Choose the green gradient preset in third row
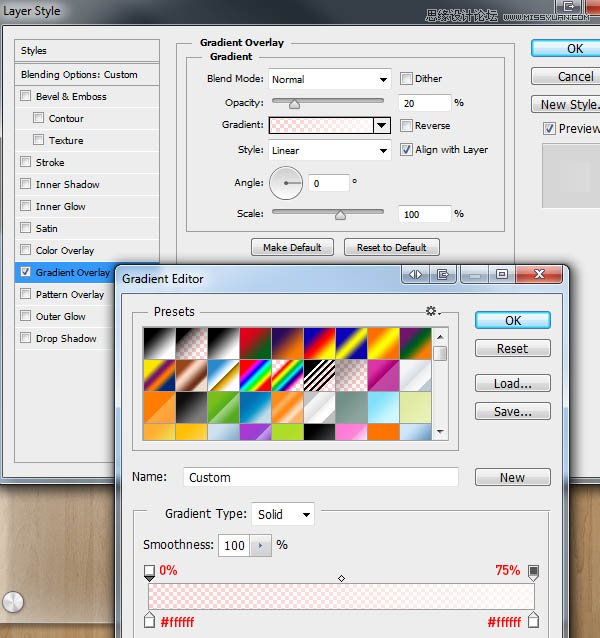 [223, 407]
